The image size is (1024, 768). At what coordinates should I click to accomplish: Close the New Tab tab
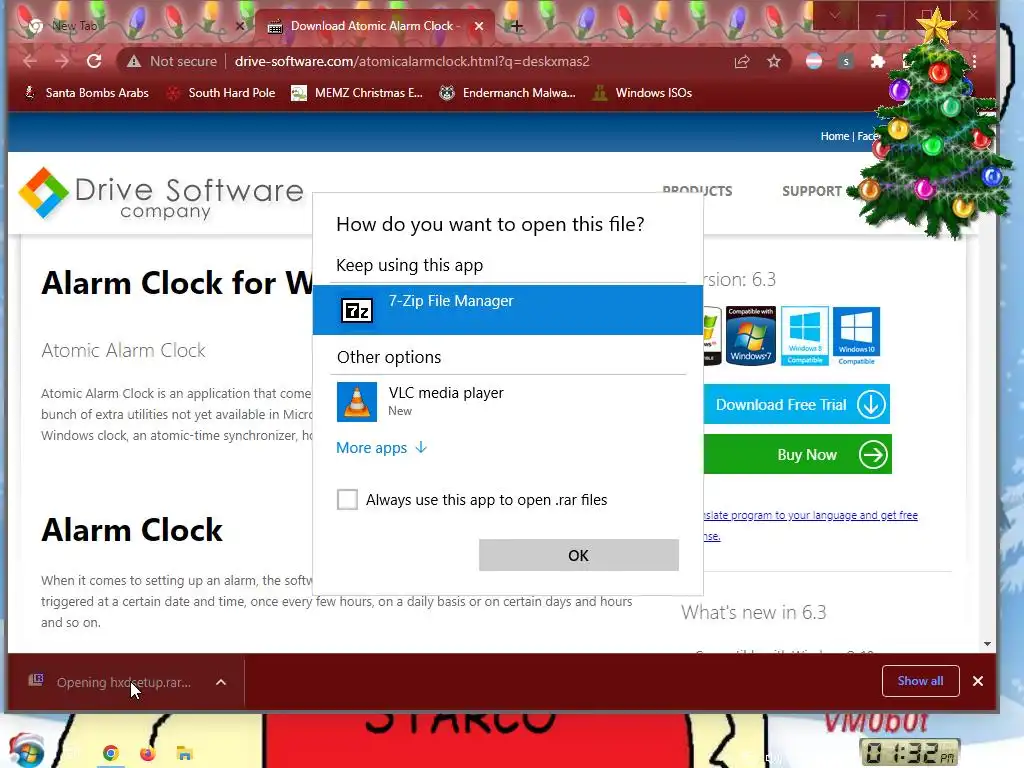point(240,26)
